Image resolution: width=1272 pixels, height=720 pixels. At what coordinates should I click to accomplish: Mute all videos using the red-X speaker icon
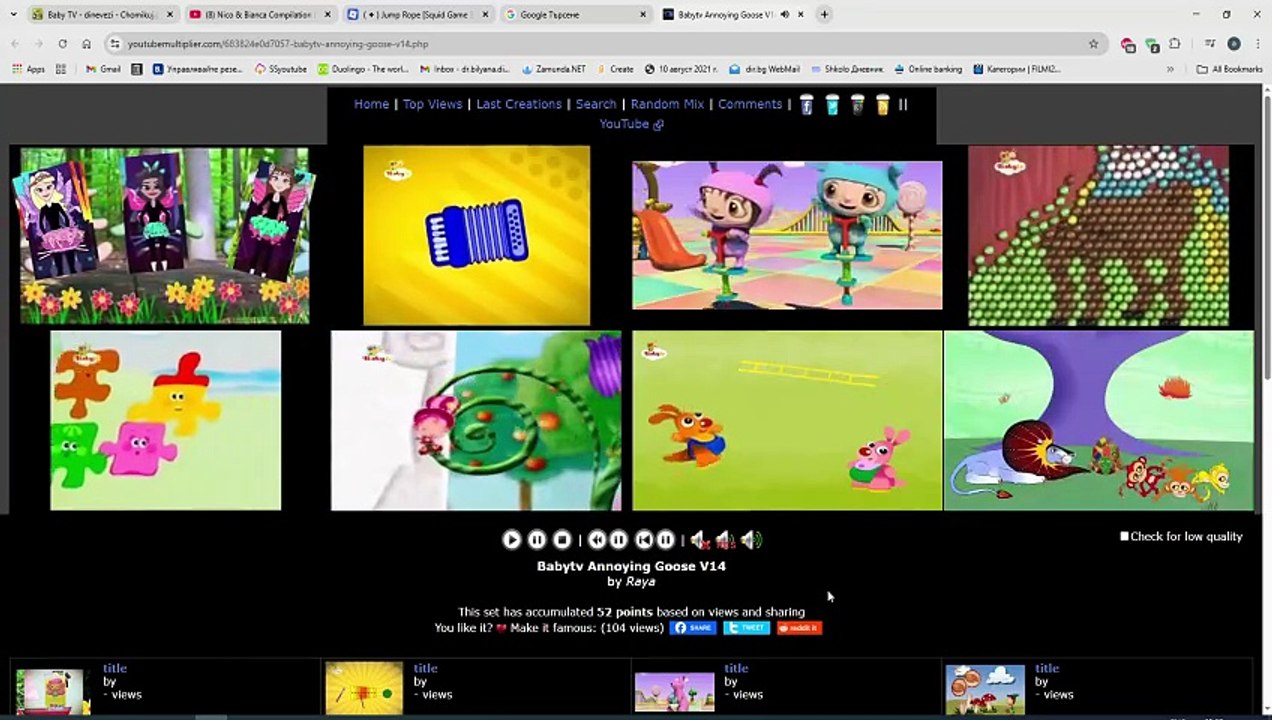pos(699,539)
